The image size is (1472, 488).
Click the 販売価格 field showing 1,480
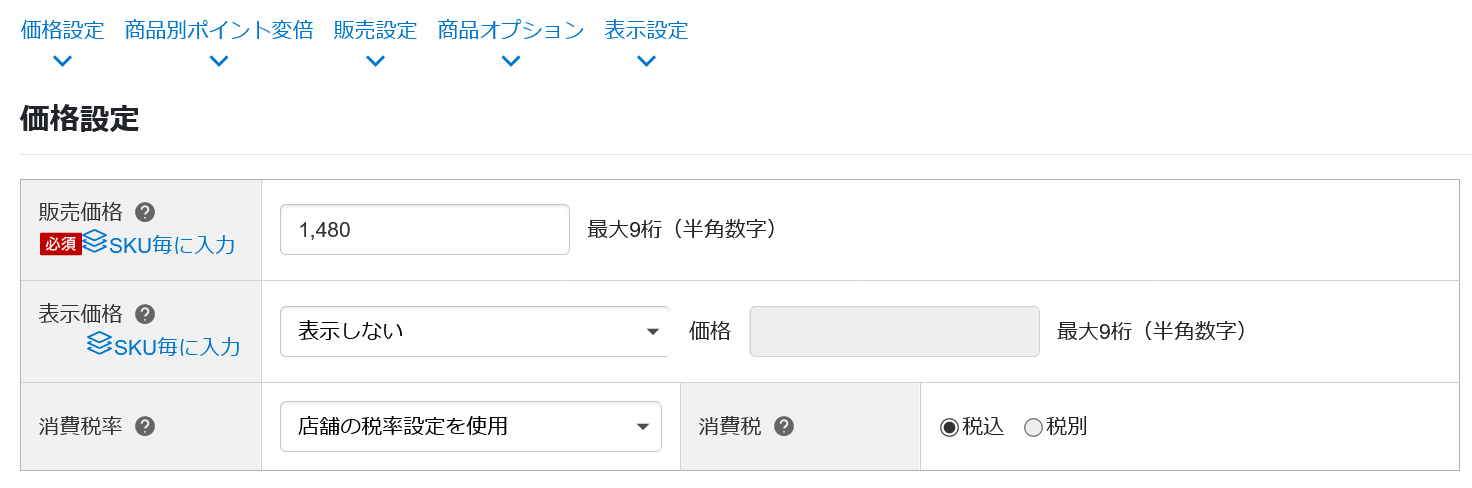tap(425, 230)
